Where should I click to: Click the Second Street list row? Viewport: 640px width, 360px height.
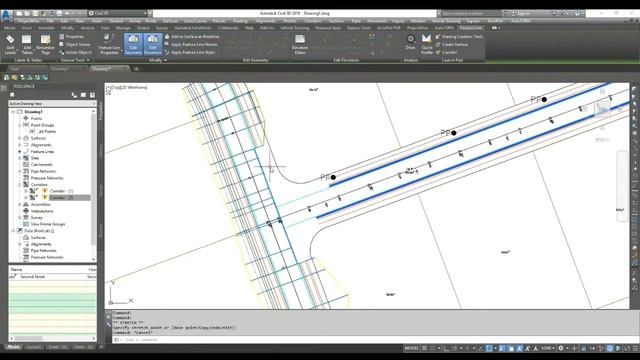52,277
